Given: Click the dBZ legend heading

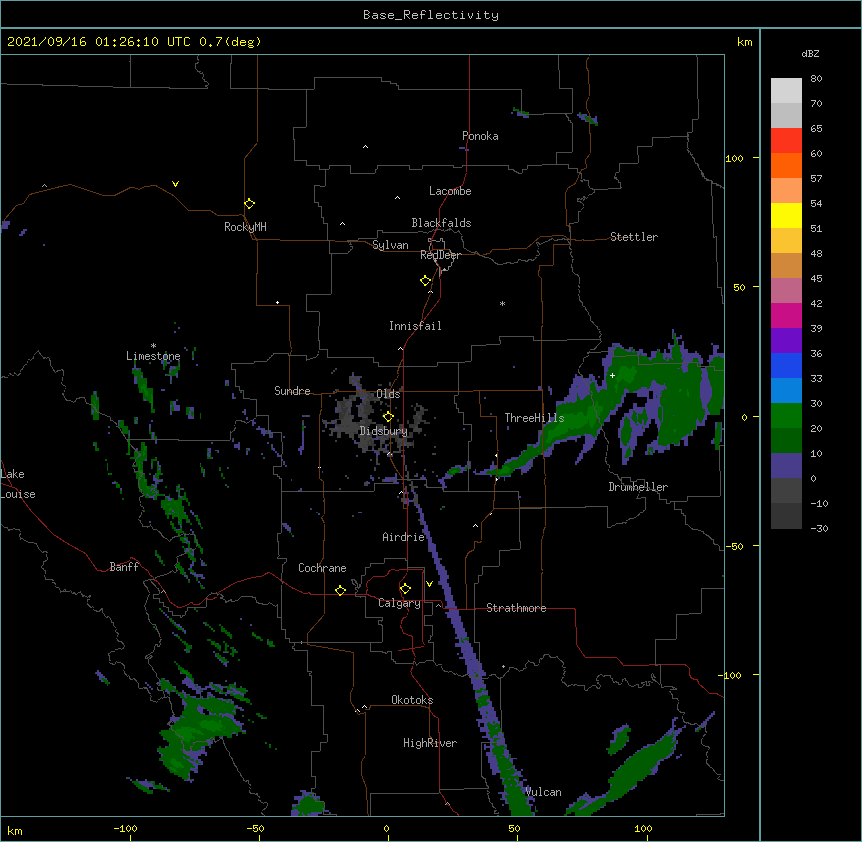Looking at the screenshot, I should 810,54.
